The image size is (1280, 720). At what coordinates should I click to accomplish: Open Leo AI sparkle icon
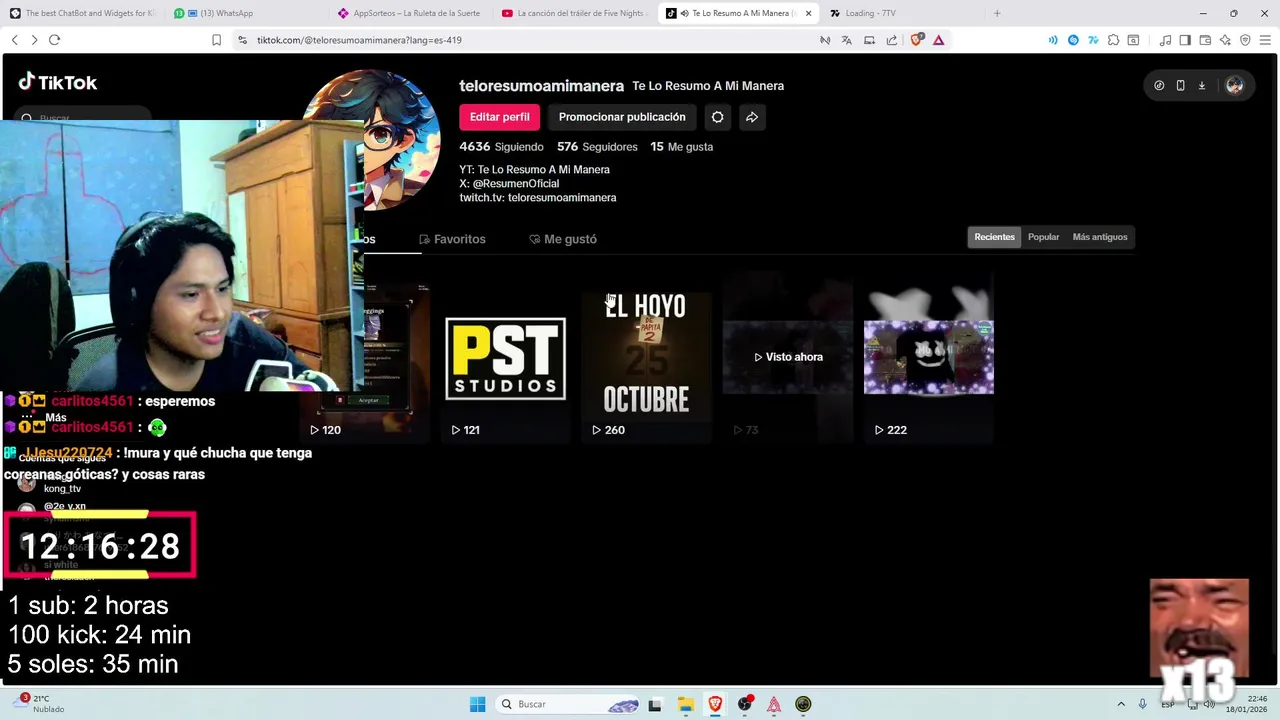(1225, 40)
